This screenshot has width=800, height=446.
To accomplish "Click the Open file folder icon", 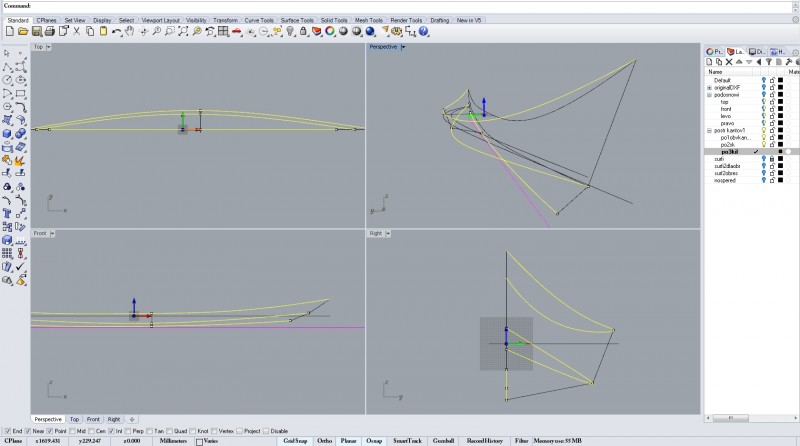I will pos(21,31).
